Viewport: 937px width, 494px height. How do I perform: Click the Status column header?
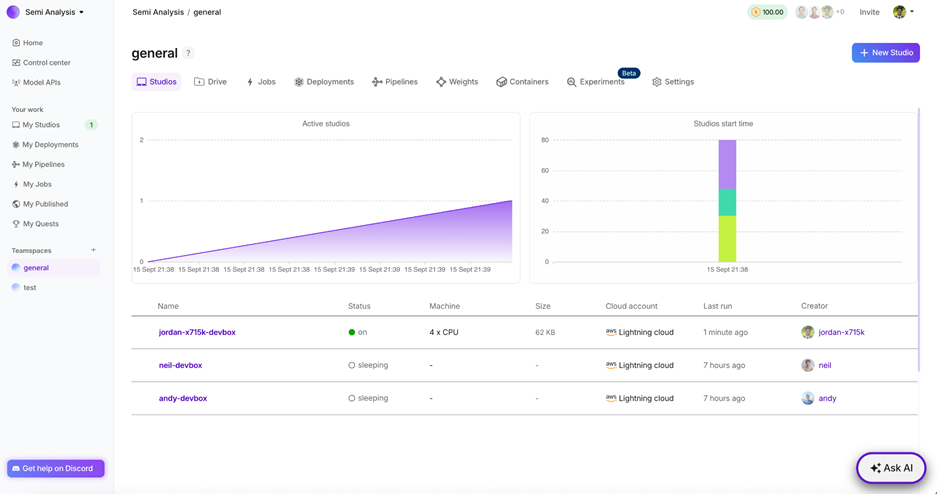click(x=359, y=306)
